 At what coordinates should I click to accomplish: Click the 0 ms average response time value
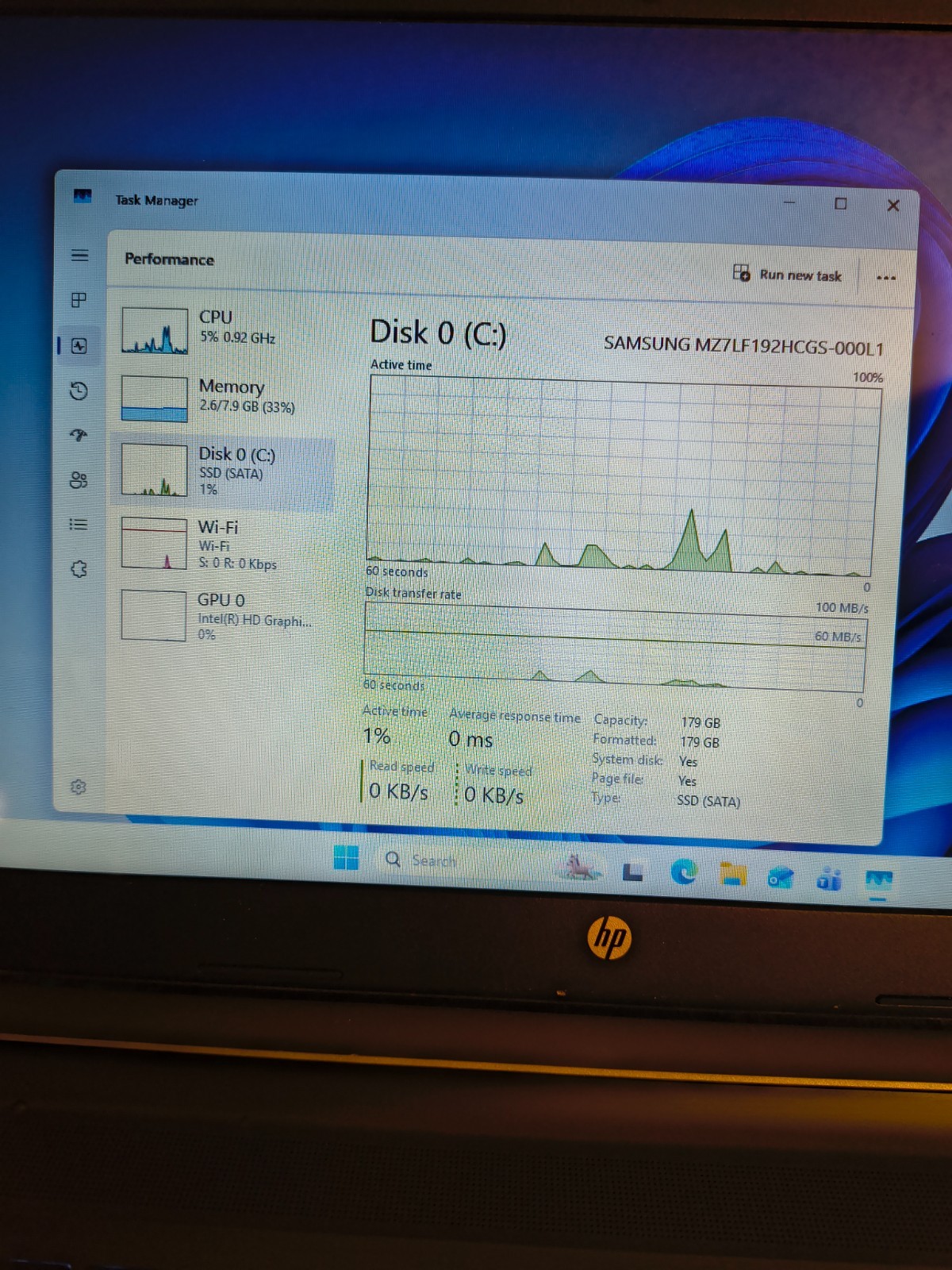(x=470, y=740)
